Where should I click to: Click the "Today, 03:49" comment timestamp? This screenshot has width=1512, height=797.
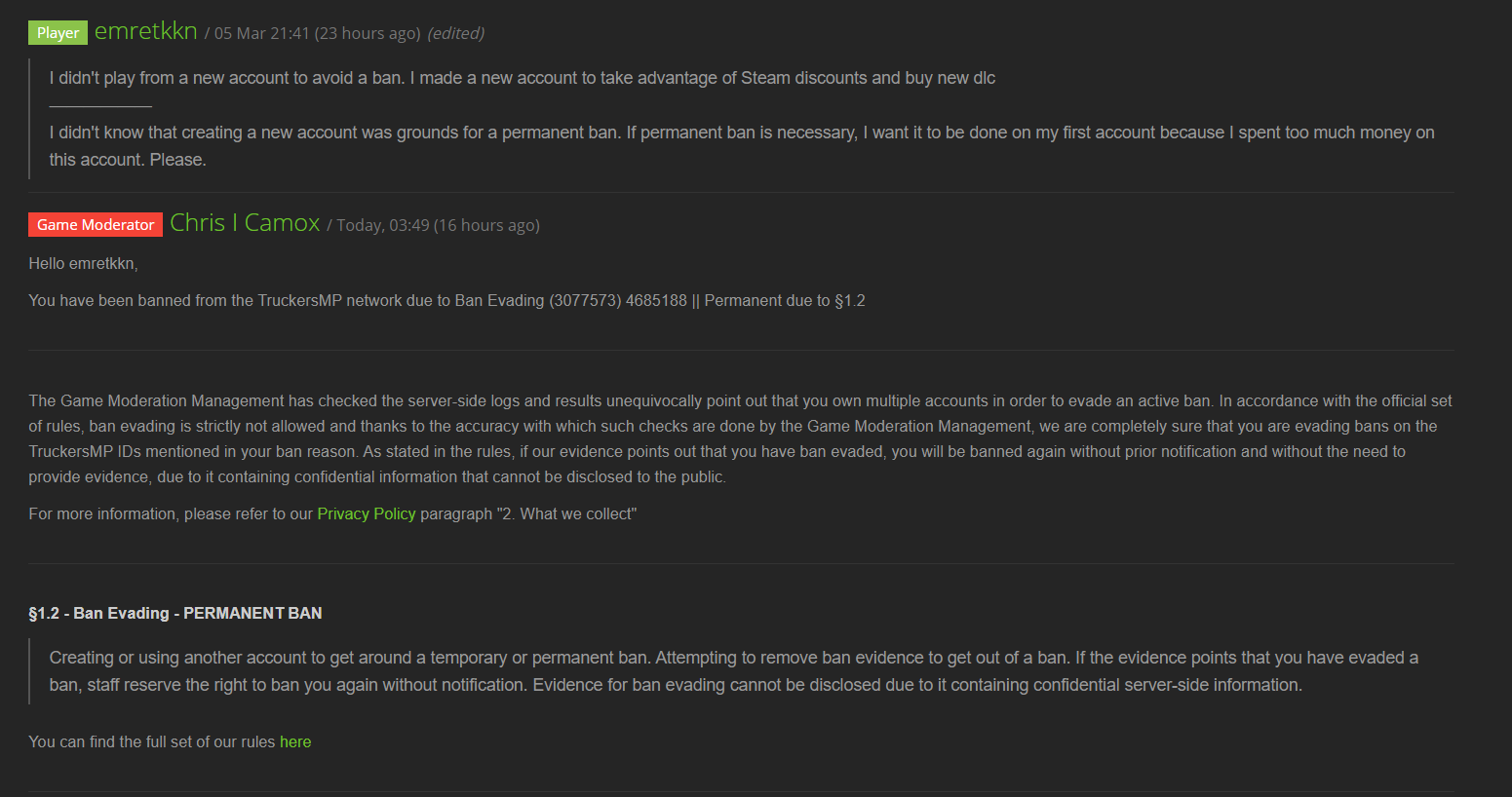pos(383,225)
